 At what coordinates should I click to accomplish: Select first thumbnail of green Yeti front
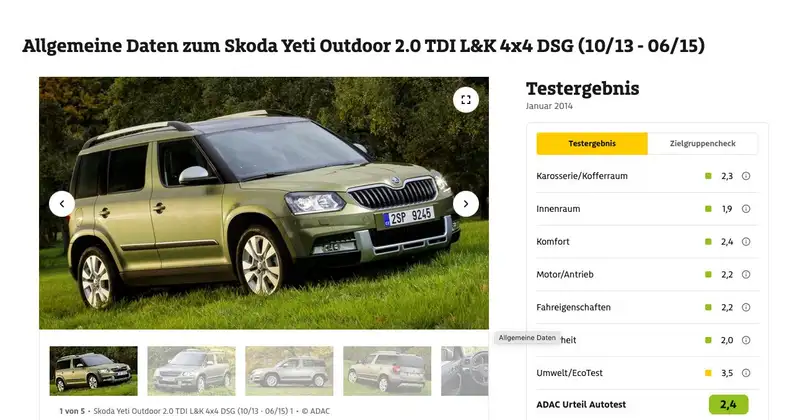[93, 371]
